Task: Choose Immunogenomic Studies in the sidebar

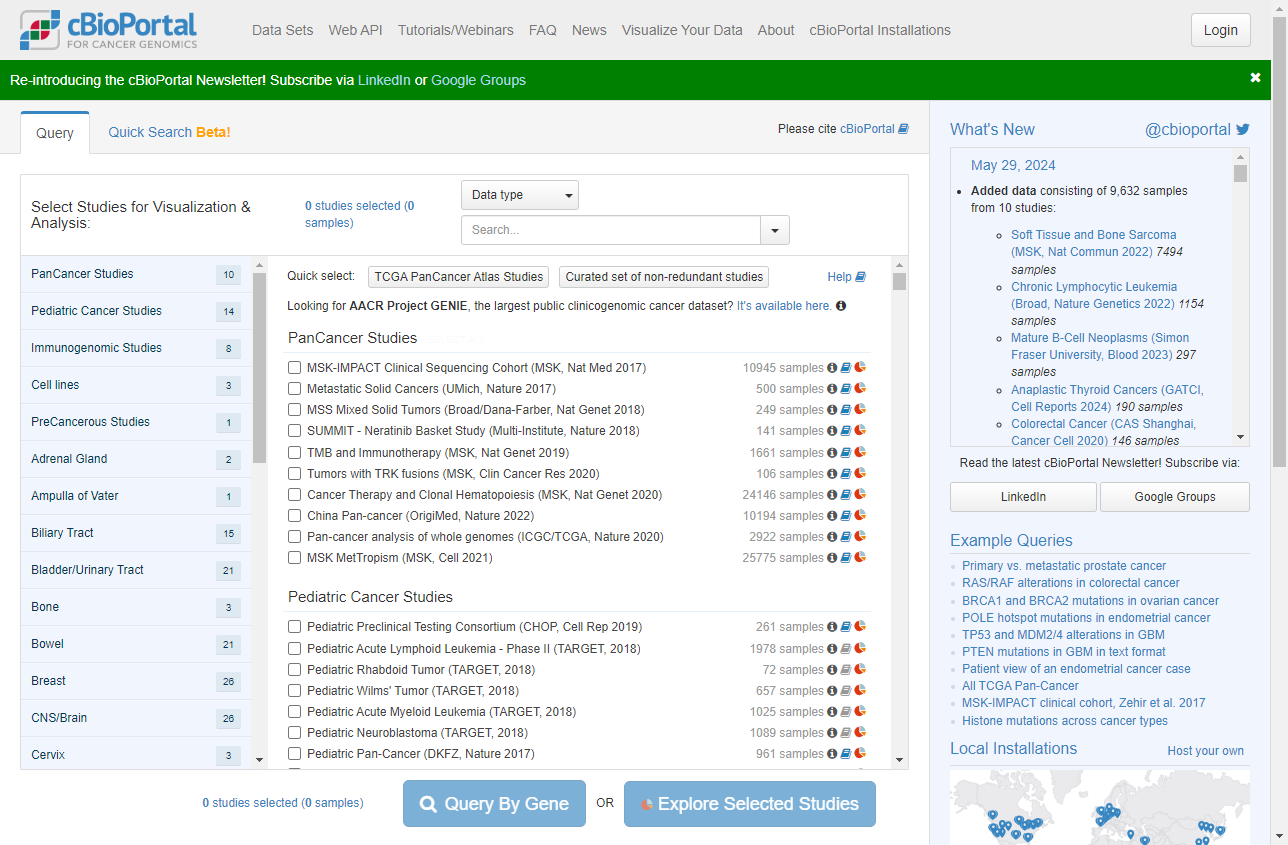Action: [136, 348]
